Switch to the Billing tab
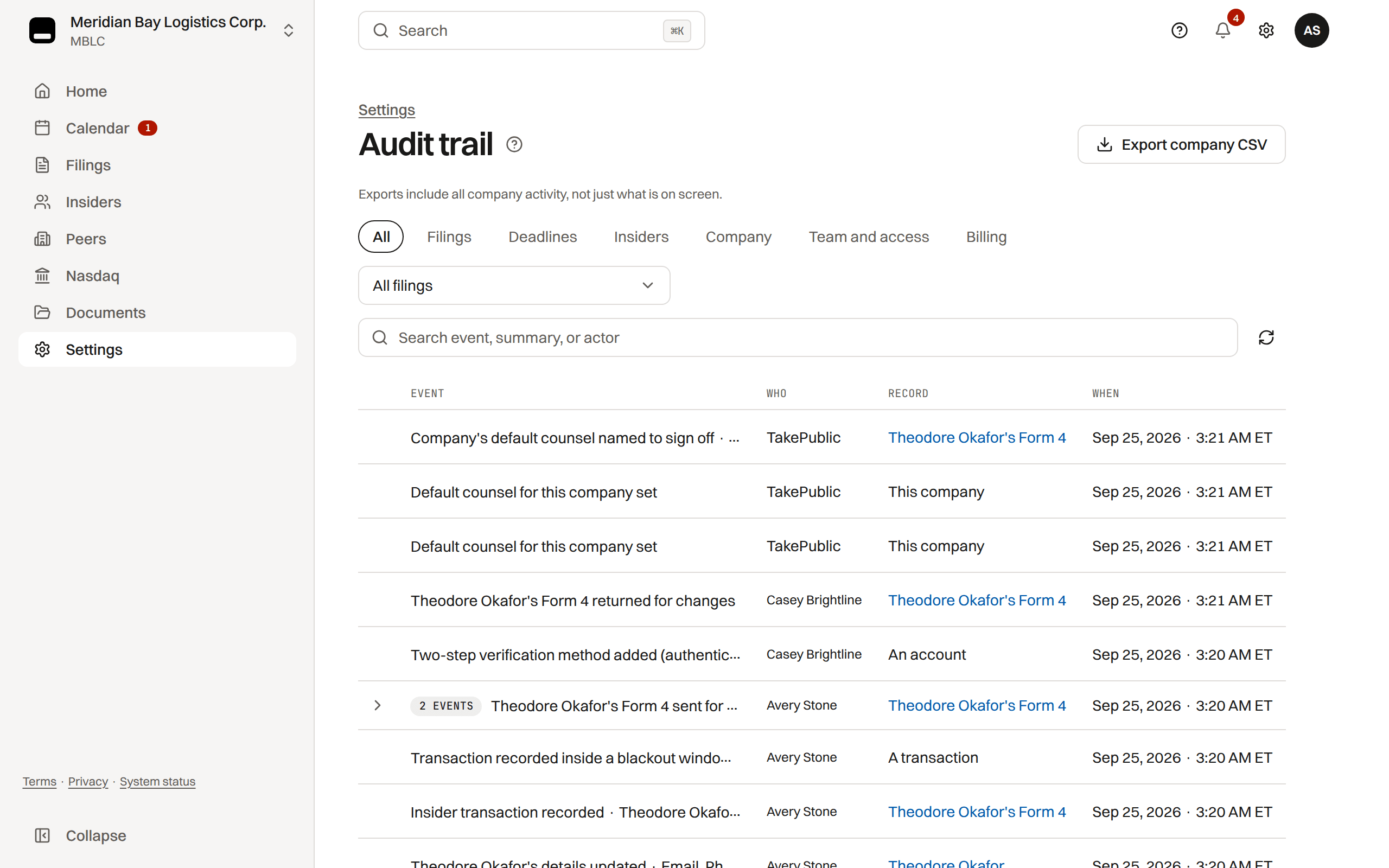The width and height of the screenshot is (1389, 868). point(986,237)
